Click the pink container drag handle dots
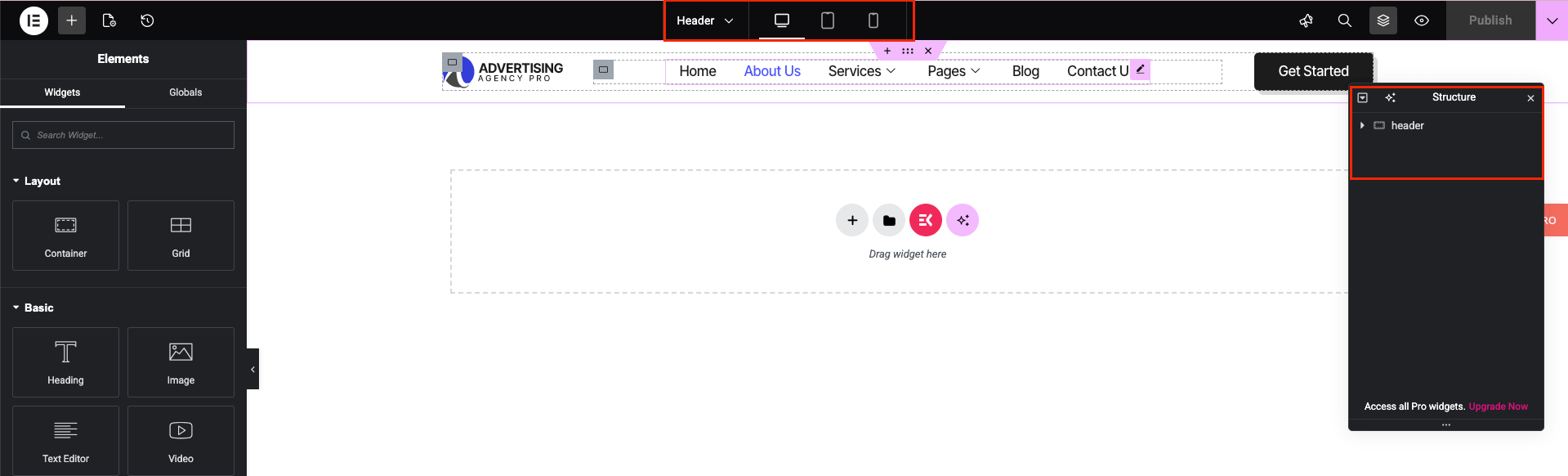 coord(908,51)
